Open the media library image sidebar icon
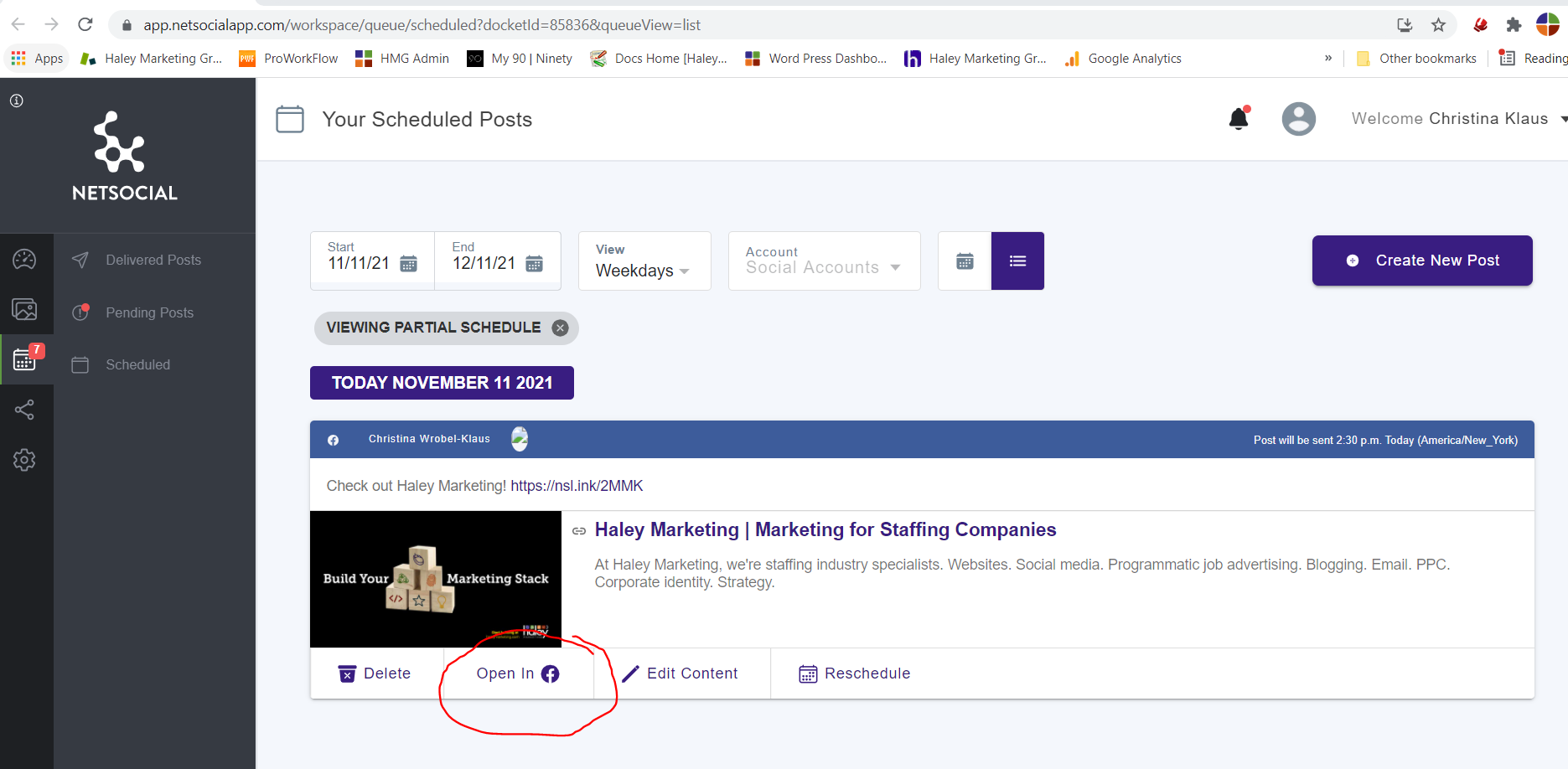This screenshot has height=769, width=1568. tap(24, 309)
